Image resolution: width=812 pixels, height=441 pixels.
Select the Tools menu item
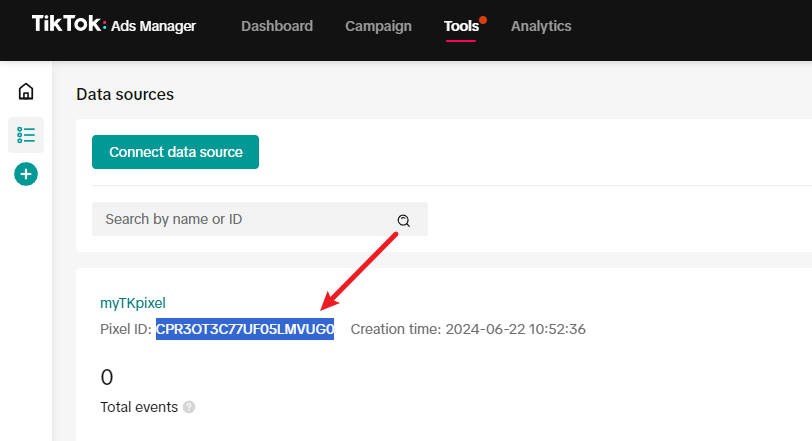click(x=461, y=26)
